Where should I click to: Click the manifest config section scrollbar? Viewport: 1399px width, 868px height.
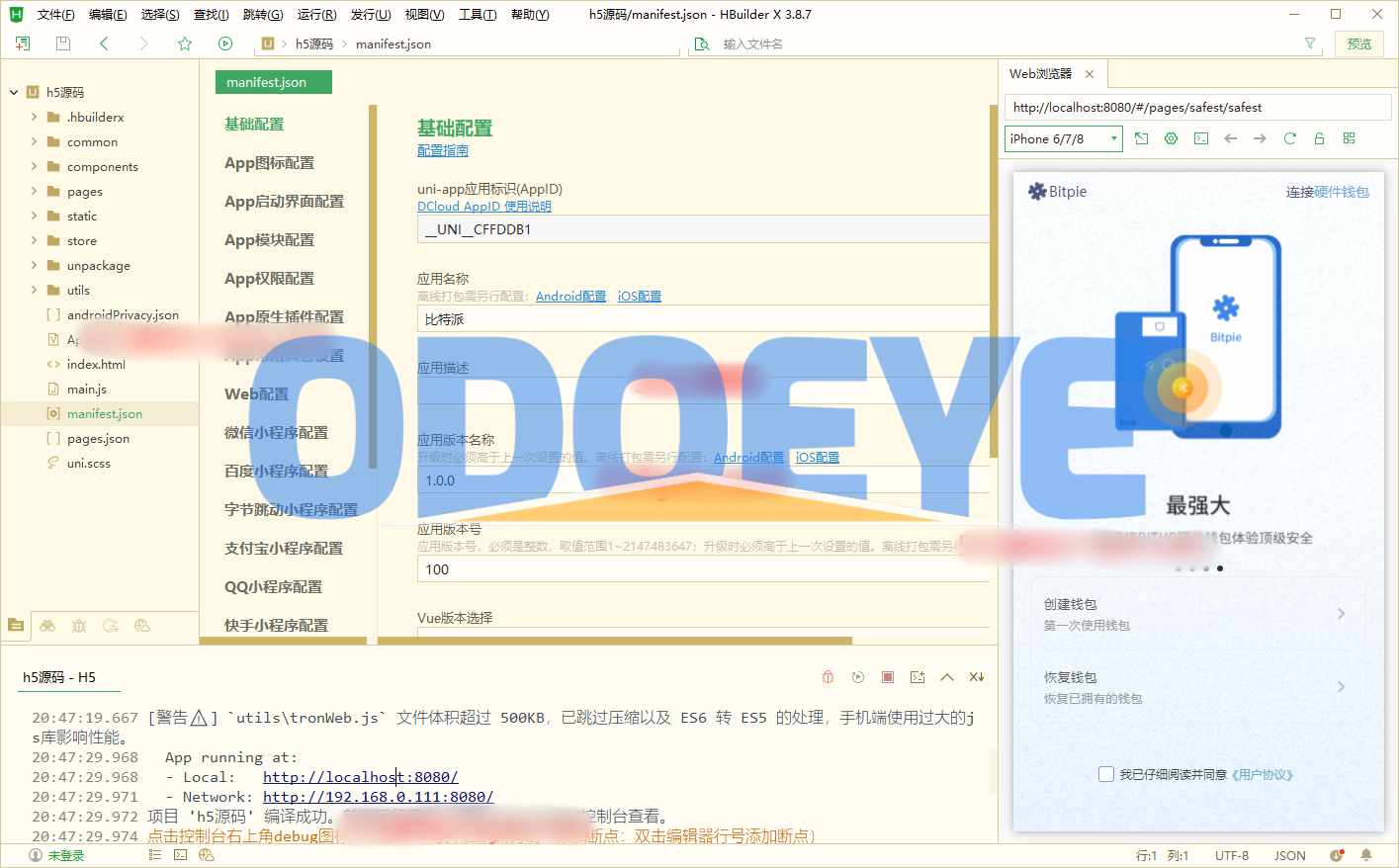tap(373, 287)
